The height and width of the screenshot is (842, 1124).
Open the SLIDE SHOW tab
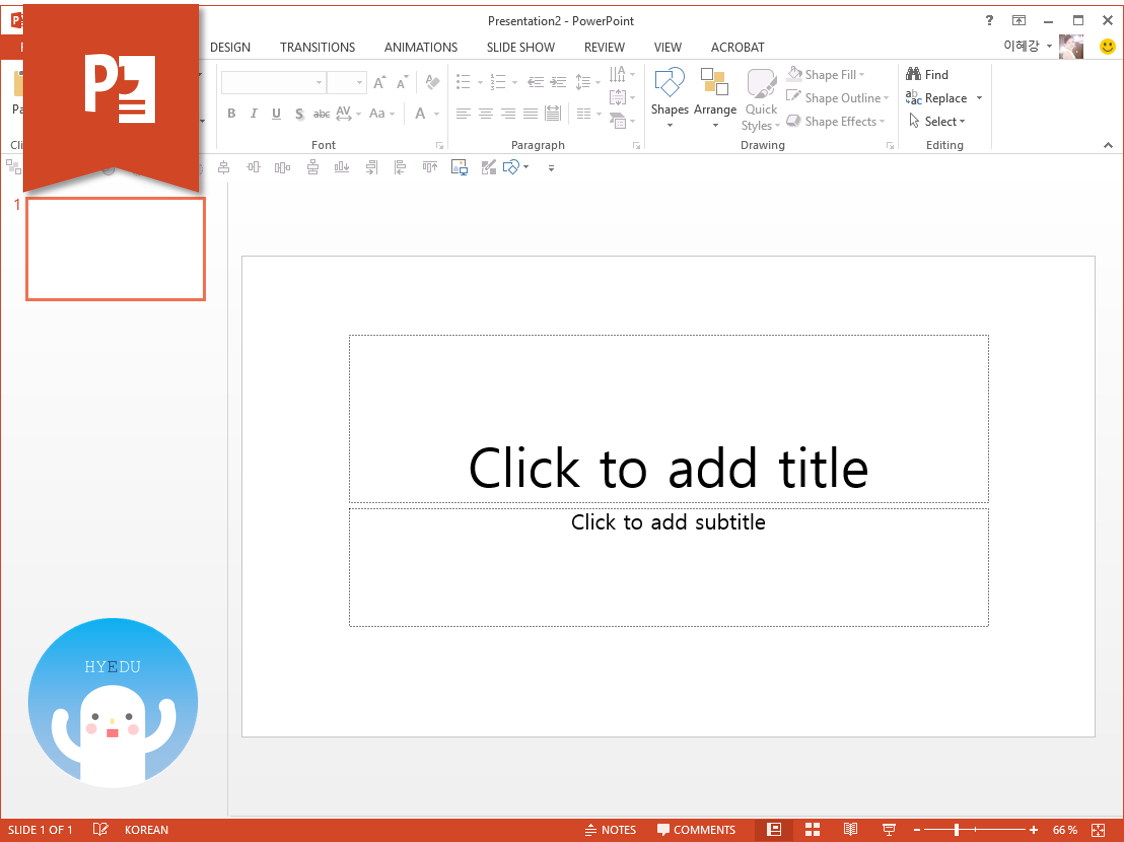coord(520,47)
